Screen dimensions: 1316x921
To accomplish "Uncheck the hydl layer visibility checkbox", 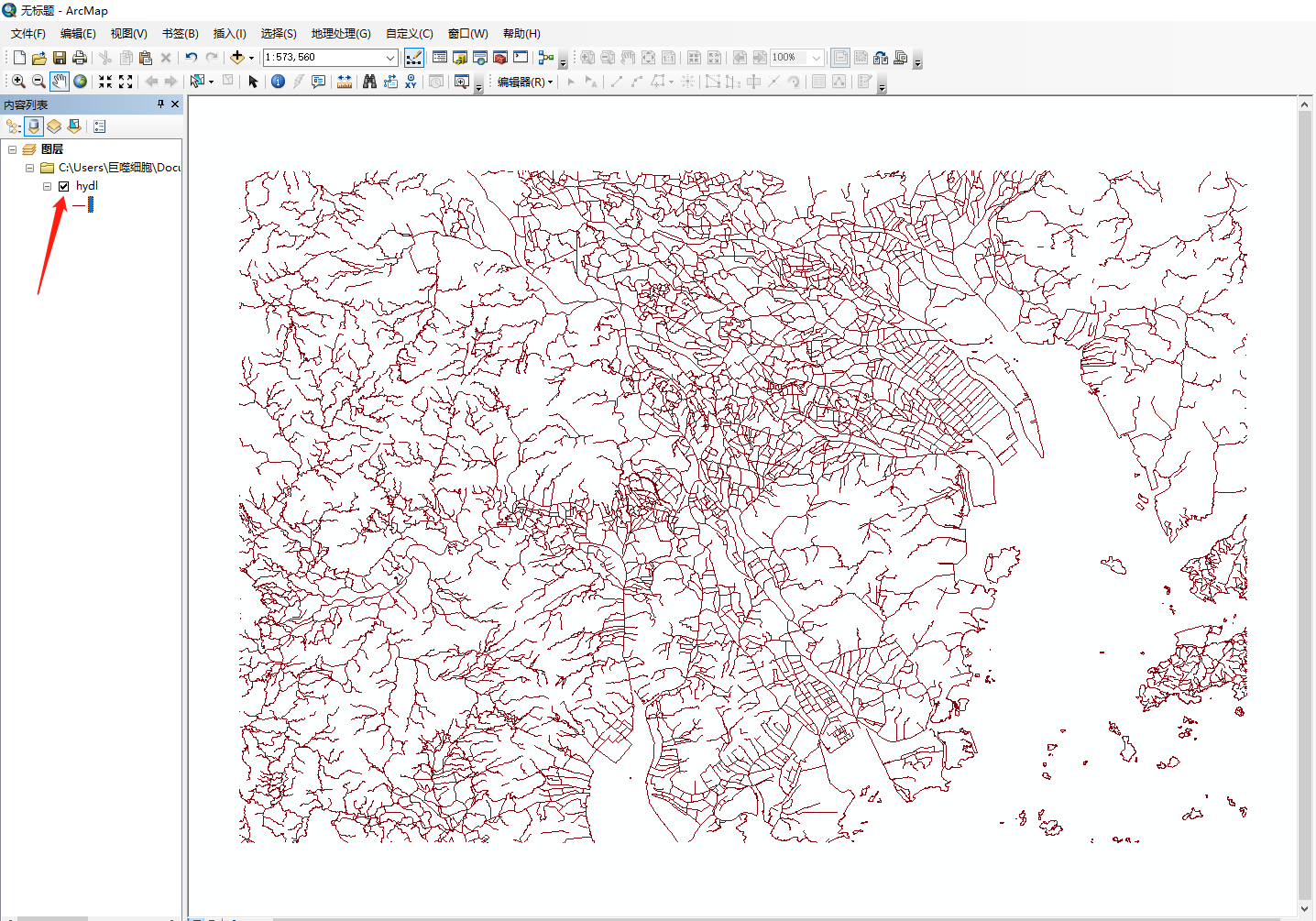I will click(63, 185).
